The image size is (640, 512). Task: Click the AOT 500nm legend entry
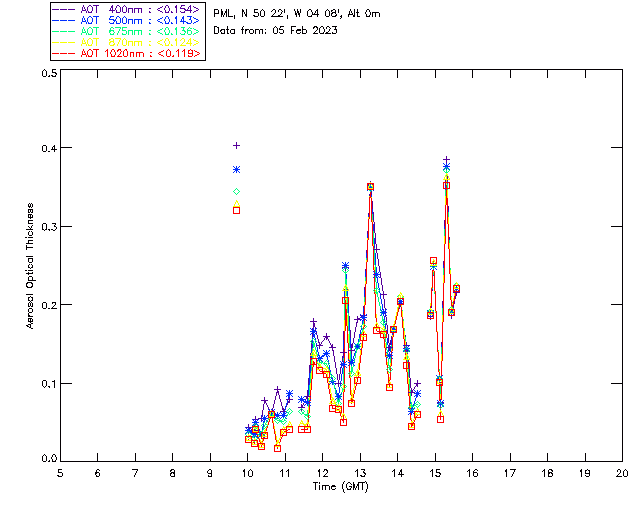coord(127,20)
